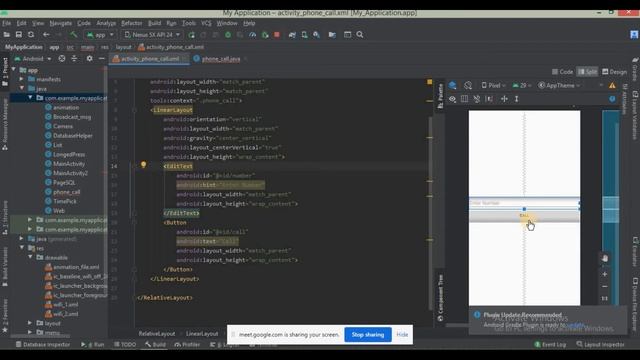Select the activity_phone_call.xml editor tab
This screenshot has width=640, height=360.
click(150, 59)
